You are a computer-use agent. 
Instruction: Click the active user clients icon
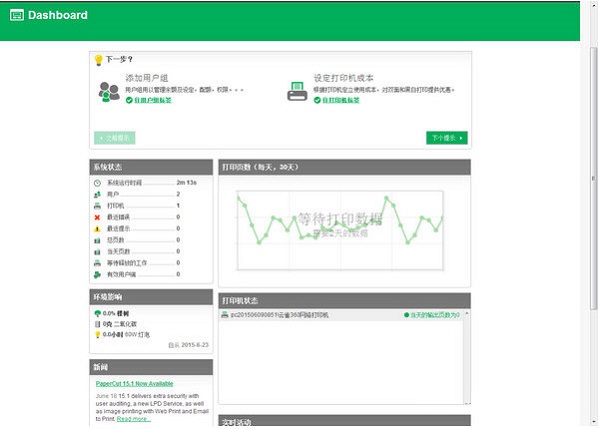pyautogui.click(x=97, y=274)
